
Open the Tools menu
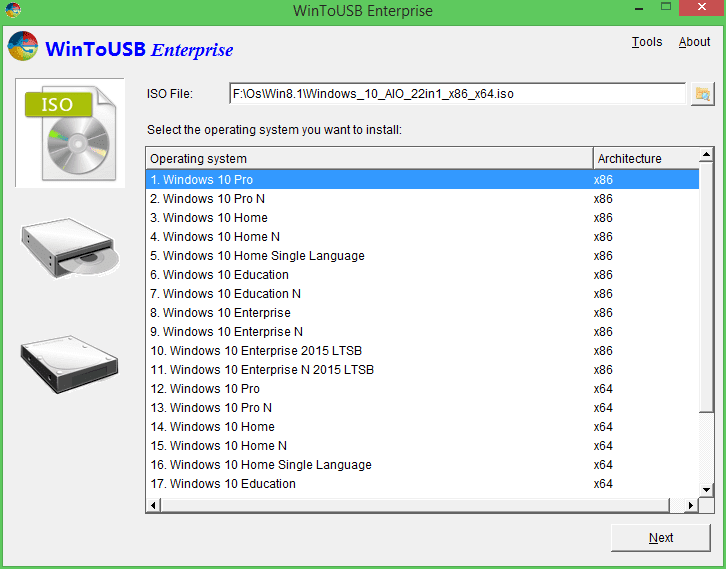[647, 42]
